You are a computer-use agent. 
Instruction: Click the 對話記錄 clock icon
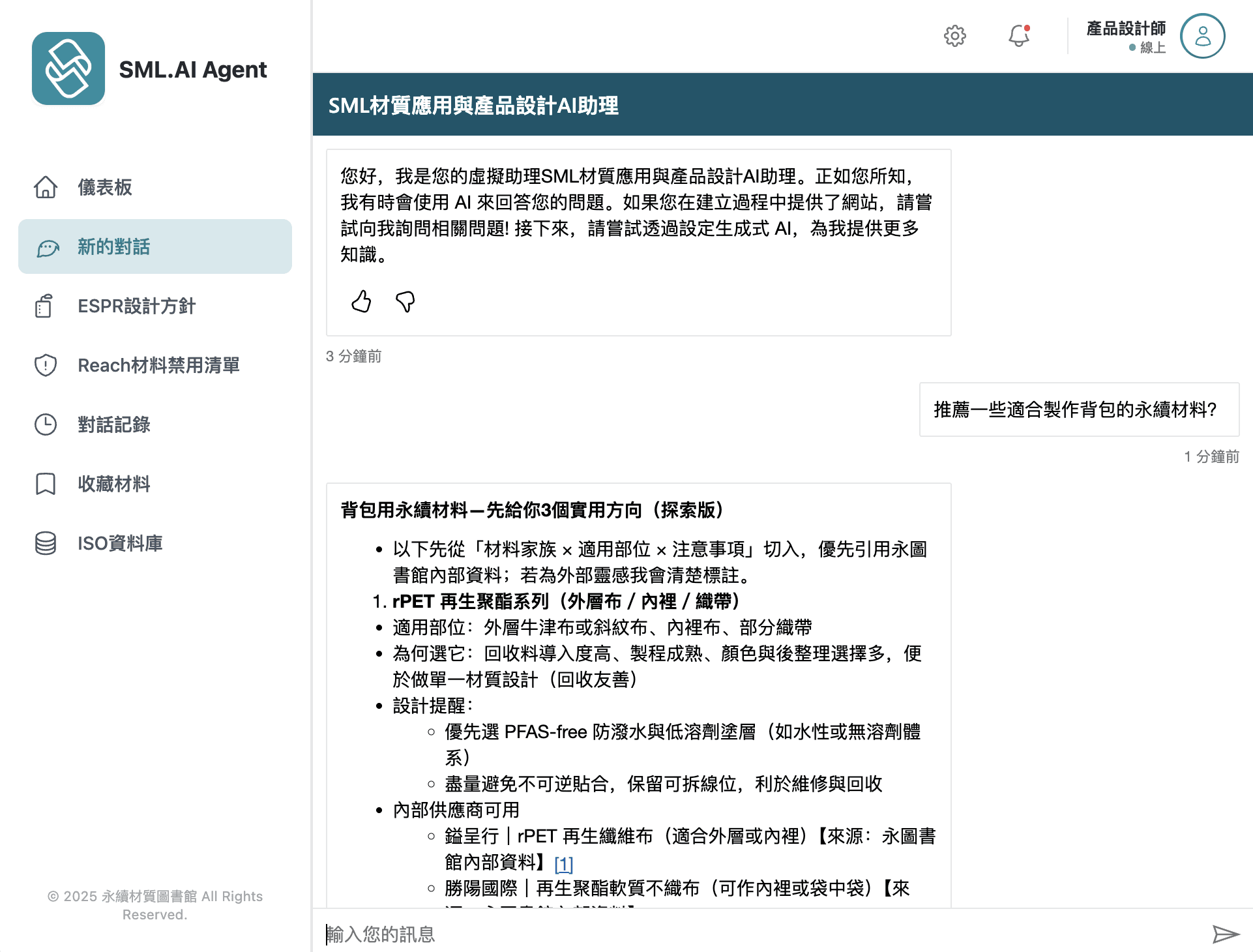[x=46, y=424]
